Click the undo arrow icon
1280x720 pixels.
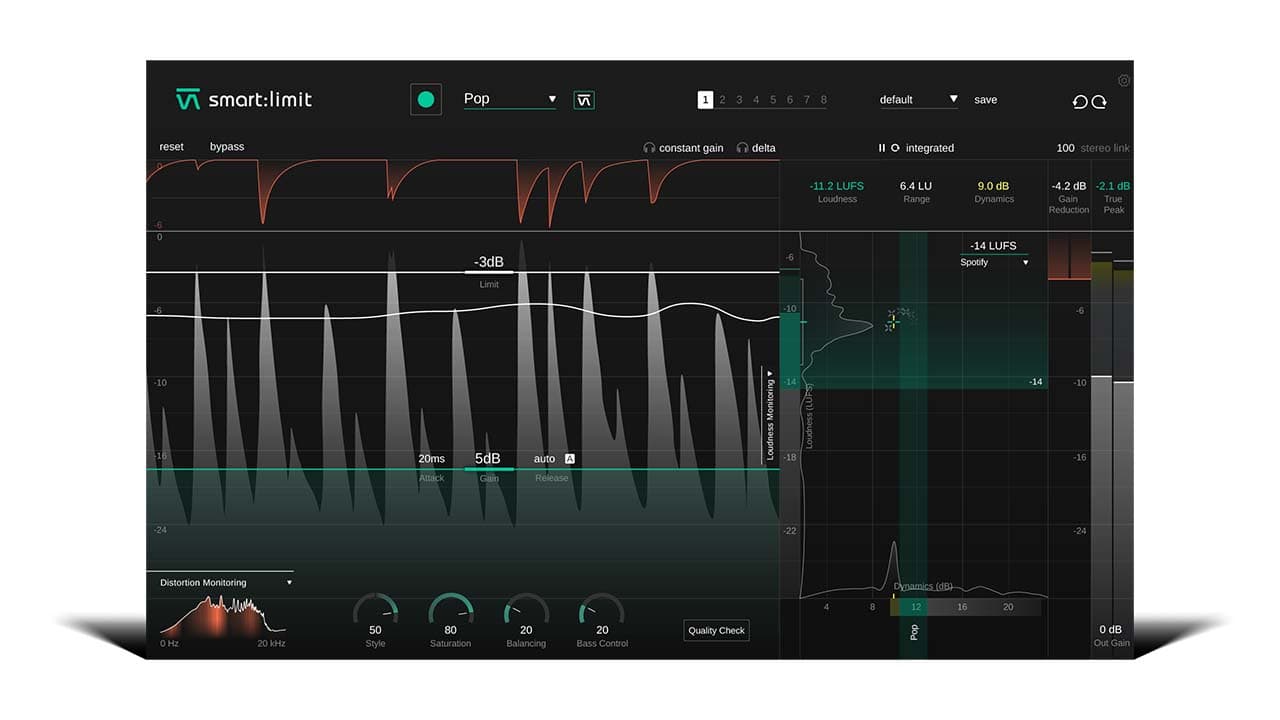(1080, 102)
